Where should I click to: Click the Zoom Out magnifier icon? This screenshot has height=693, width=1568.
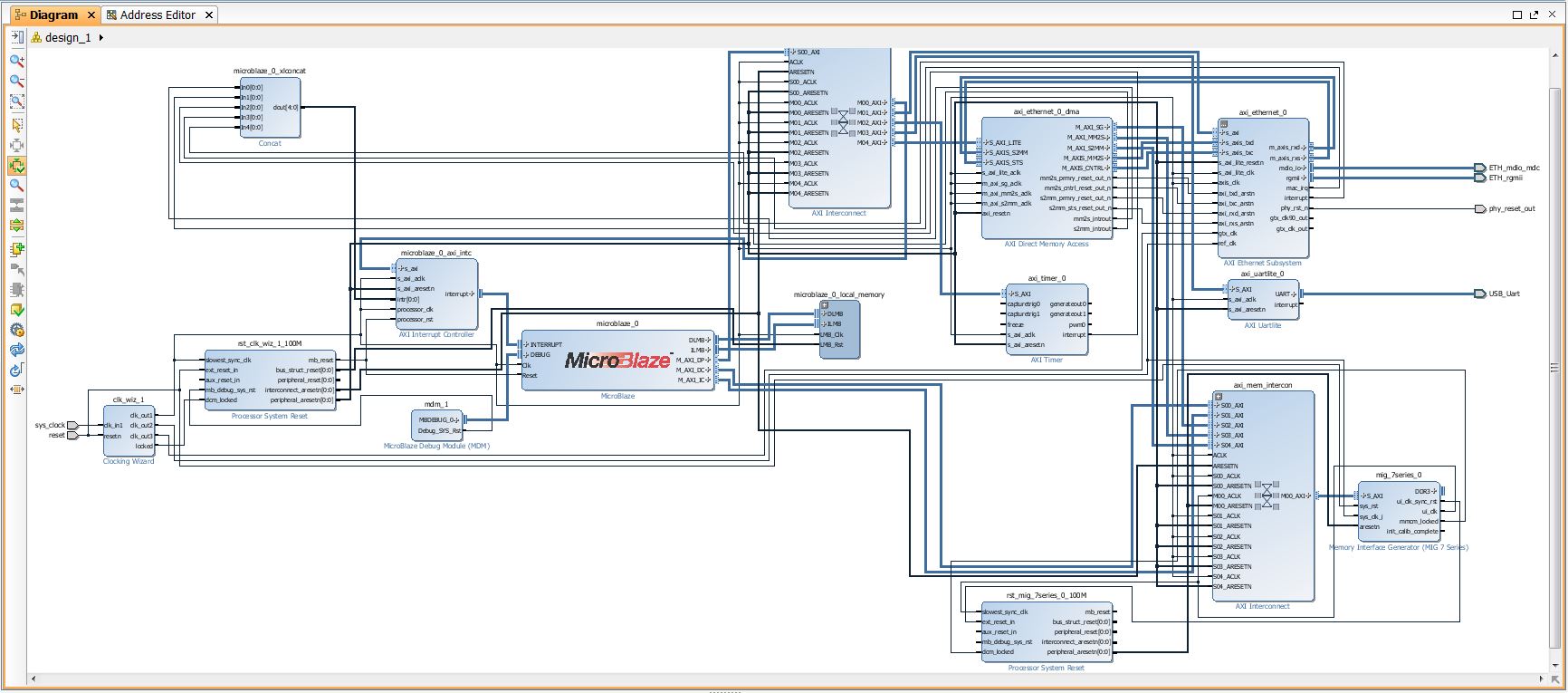pos(16,82)
